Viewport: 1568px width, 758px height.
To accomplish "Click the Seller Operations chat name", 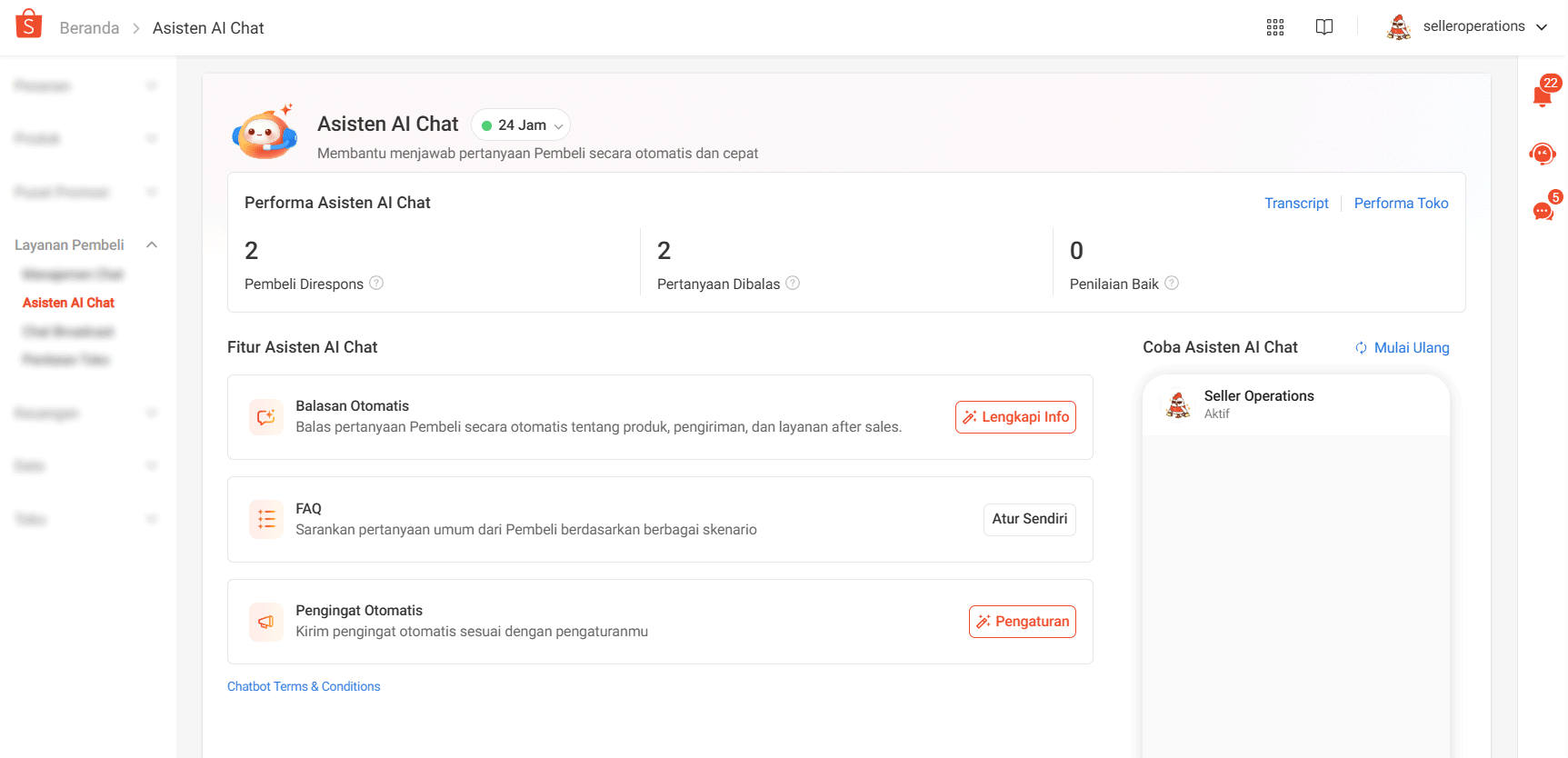I will tap(1259, 396).
